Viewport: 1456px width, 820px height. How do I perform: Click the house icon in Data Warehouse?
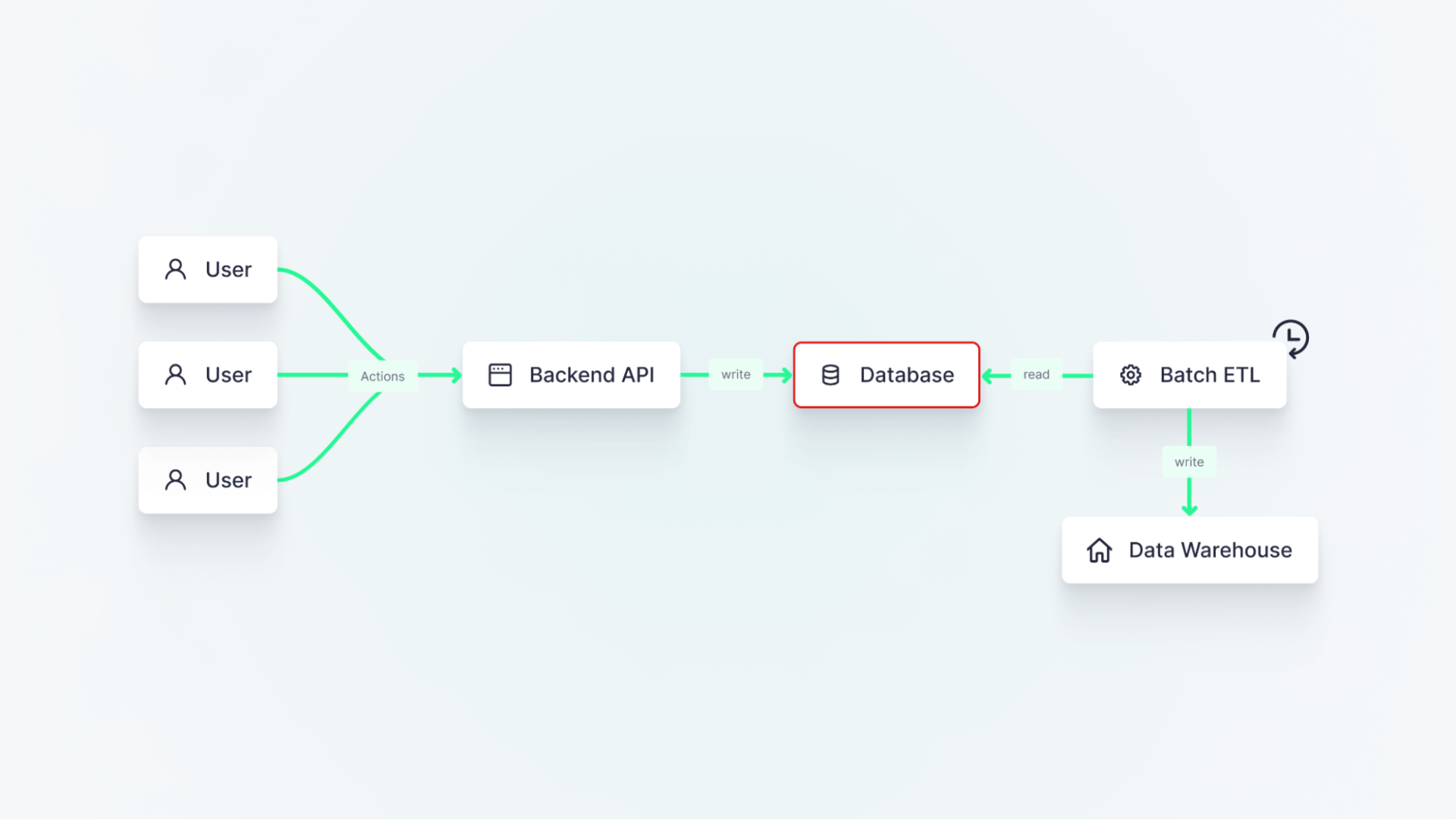pos(1099,550)
